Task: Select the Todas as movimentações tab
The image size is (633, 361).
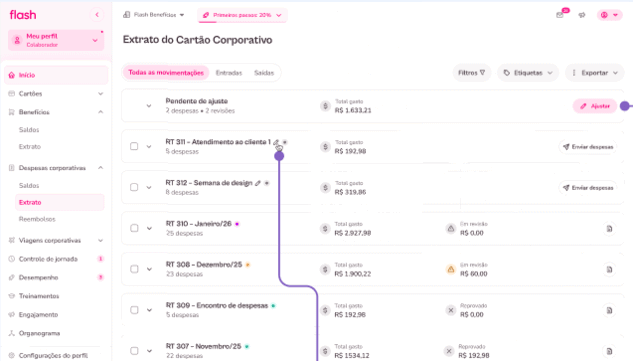Action: coord(166,73)
